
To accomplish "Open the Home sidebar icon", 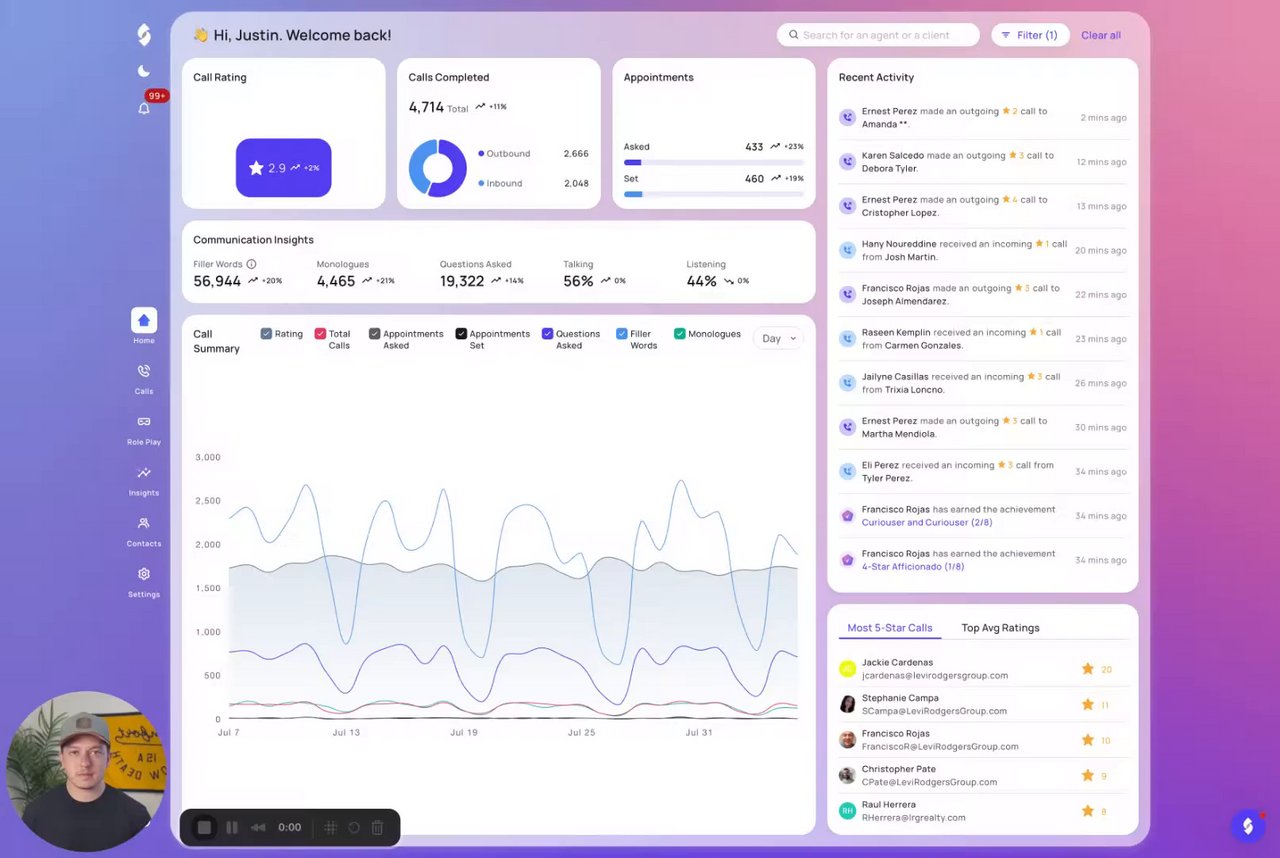I will point(144,320).
